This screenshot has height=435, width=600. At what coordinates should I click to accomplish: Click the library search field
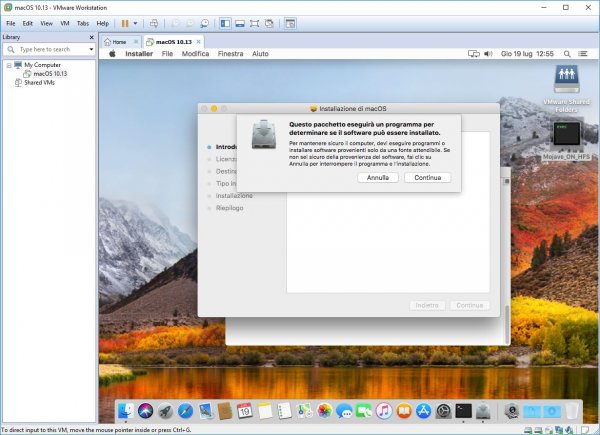pos(49,49)
